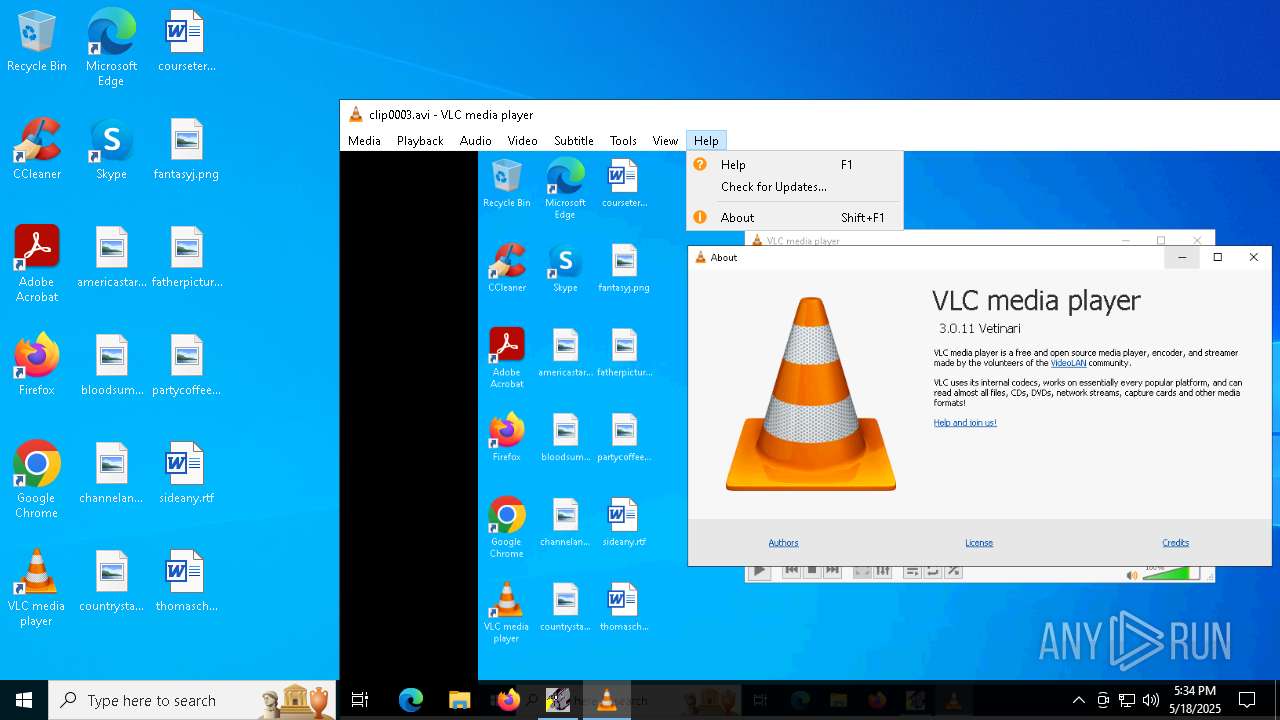1280x720 pixels.
Task: Select the courseter... Word document icon
Action: 186,42
